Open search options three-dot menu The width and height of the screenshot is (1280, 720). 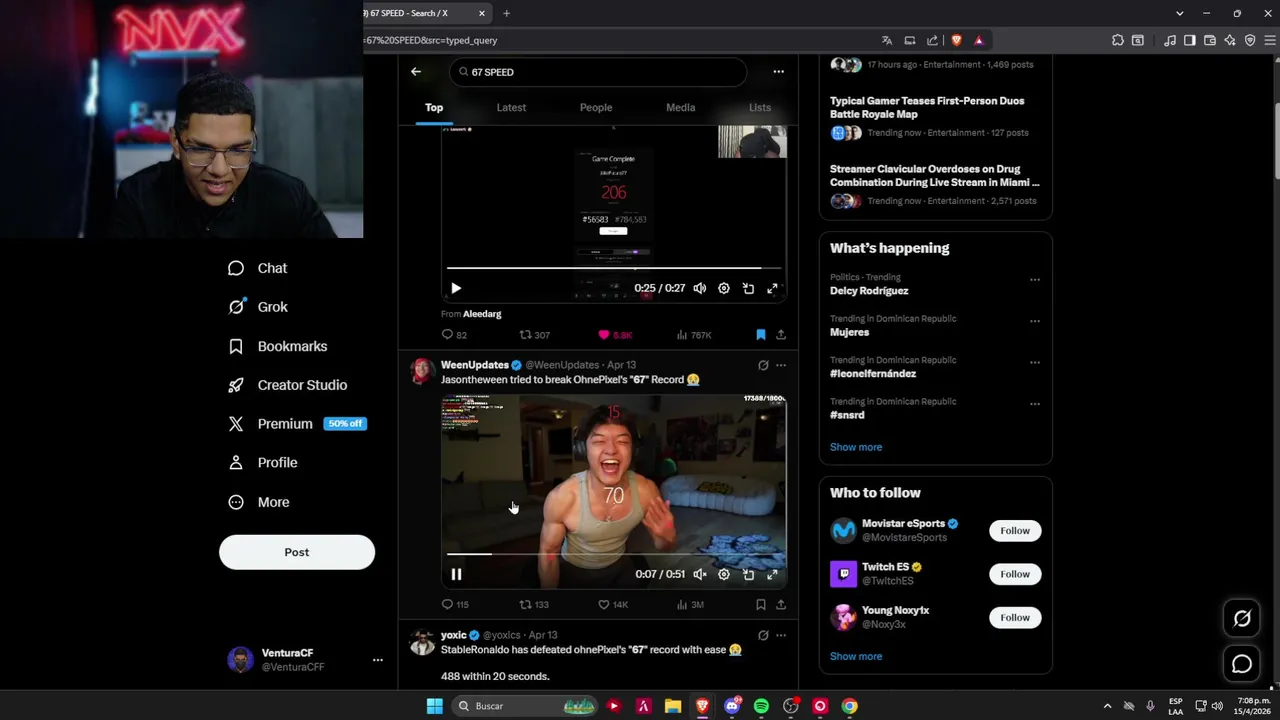pos(779,72)
